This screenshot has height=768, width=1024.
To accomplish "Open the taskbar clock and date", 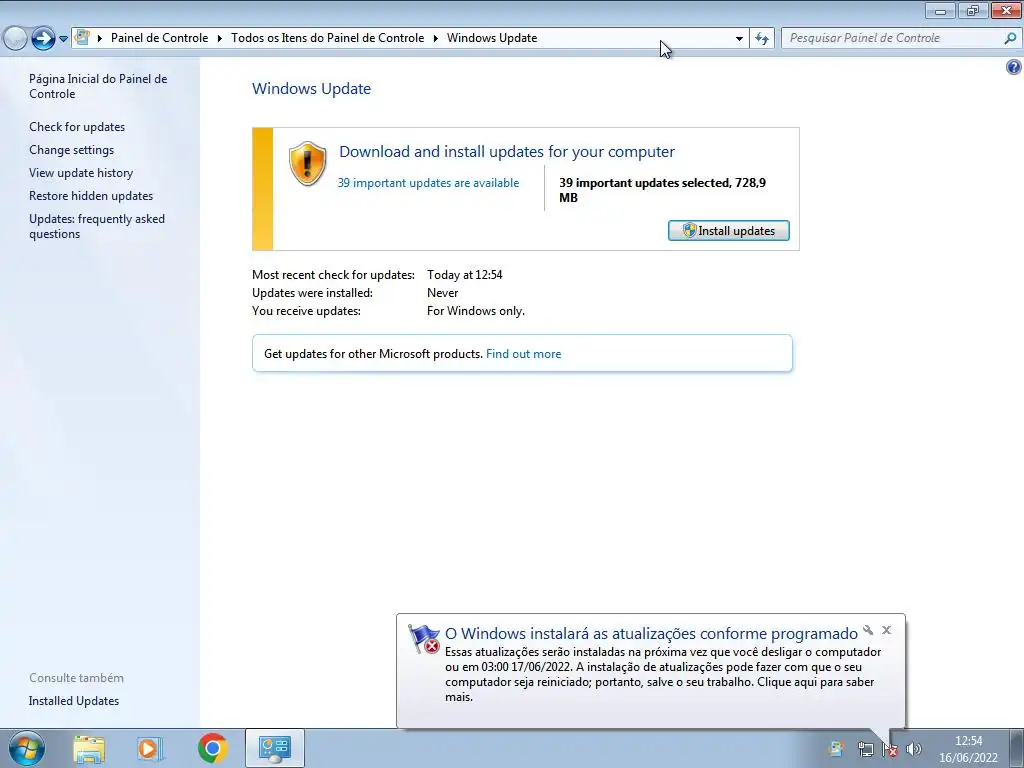I will point(968,749).
